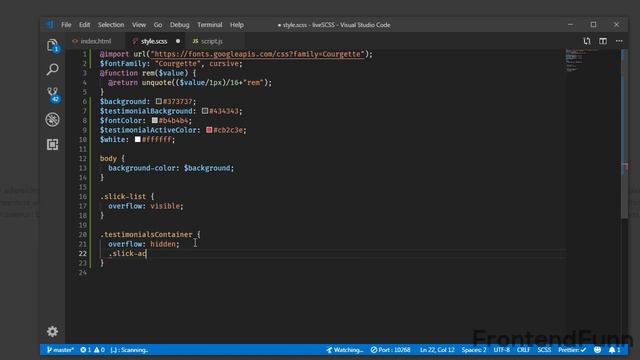
Task: Toggle live server Port 10268 item
Action: click(391, 350)
